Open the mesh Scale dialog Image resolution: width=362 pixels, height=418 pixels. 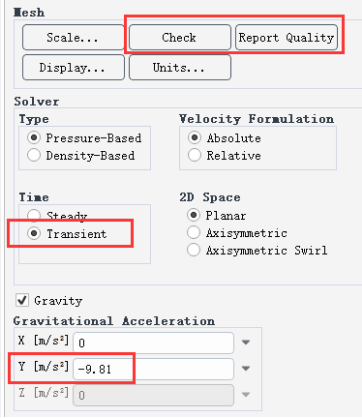pyautogui.click(x=73, y=37)
